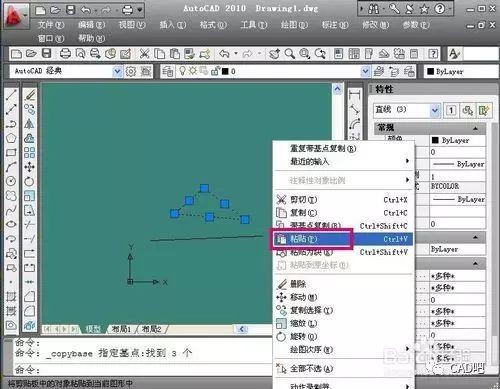Choose 旋转(O) in context menu
The image size is (500, 389).
click(x=343, y=336)
